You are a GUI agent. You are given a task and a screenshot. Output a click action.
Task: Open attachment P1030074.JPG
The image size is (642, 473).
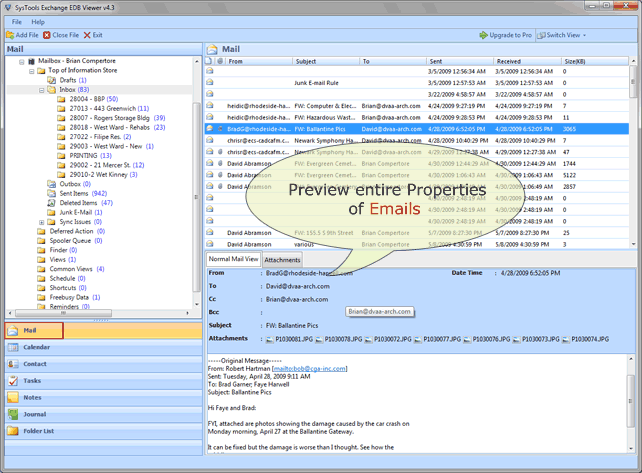click(586, 339)
